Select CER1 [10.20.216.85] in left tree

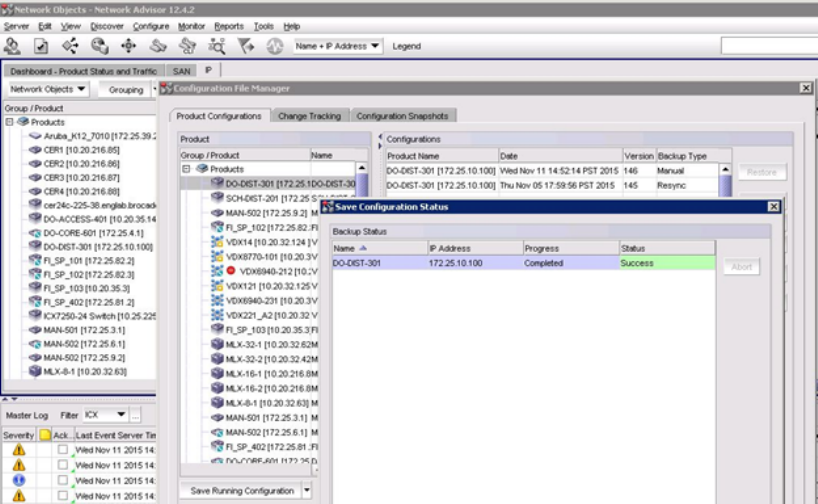click(81, 150)
